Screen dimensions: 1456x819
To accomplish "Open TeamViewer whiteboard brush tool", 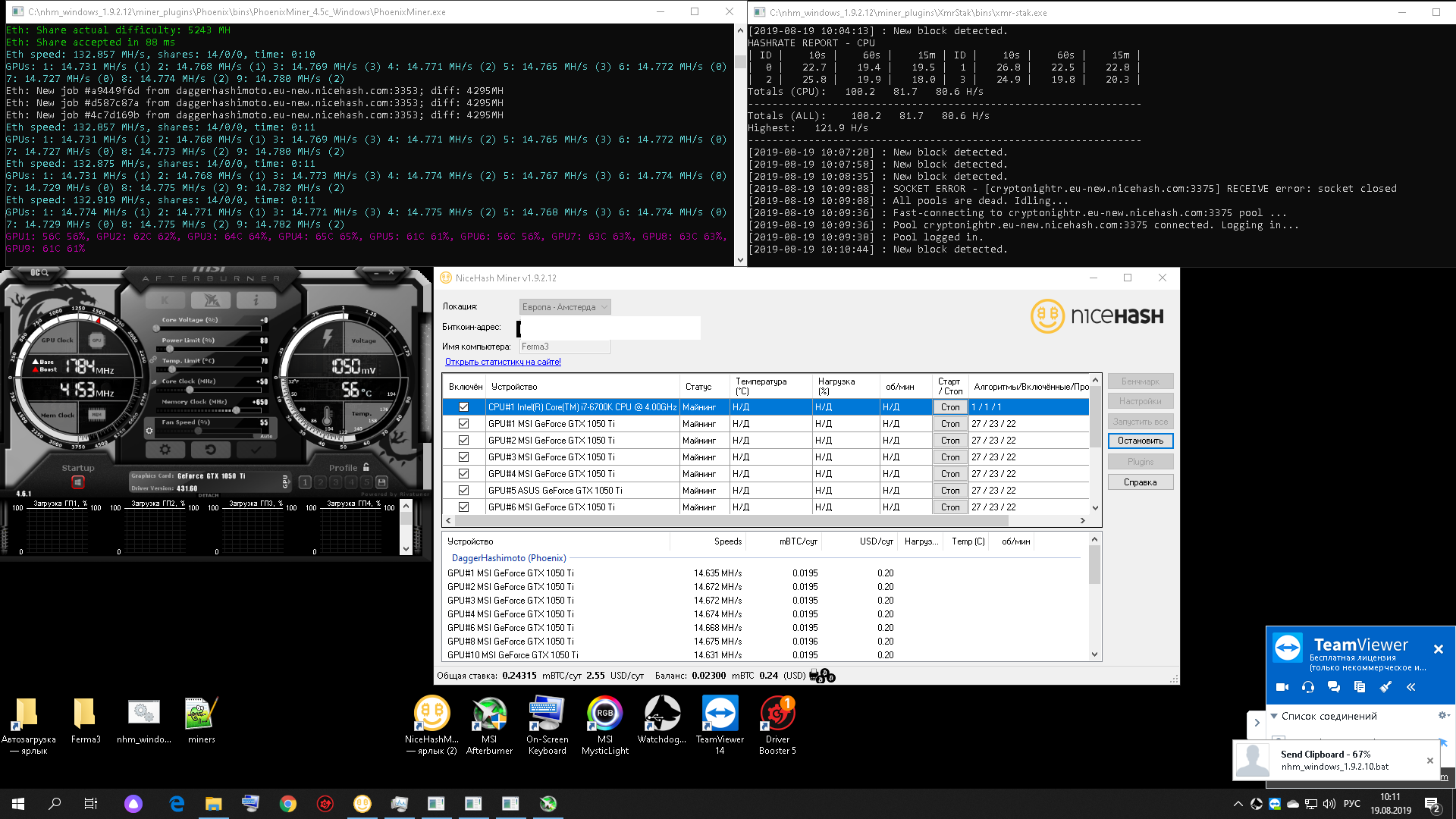I will click(x=1385, y=687).
